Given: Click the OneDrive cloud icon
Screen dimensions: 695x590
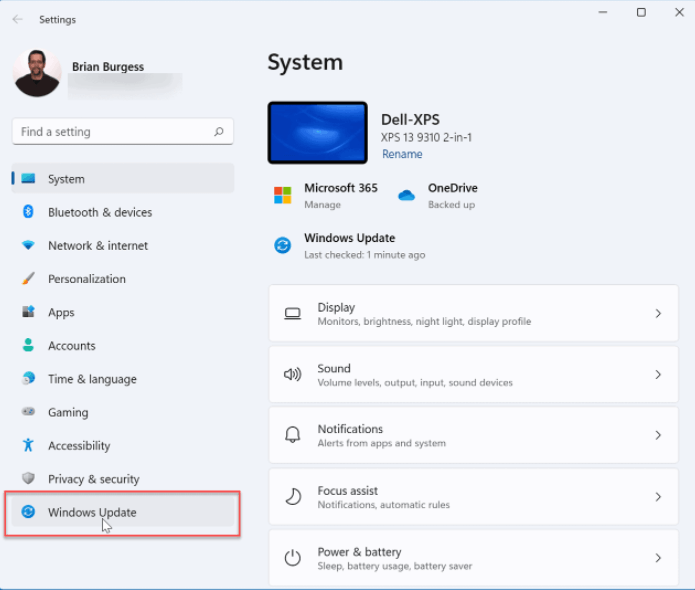Looking at the screenshot, I should pos(406,195).
